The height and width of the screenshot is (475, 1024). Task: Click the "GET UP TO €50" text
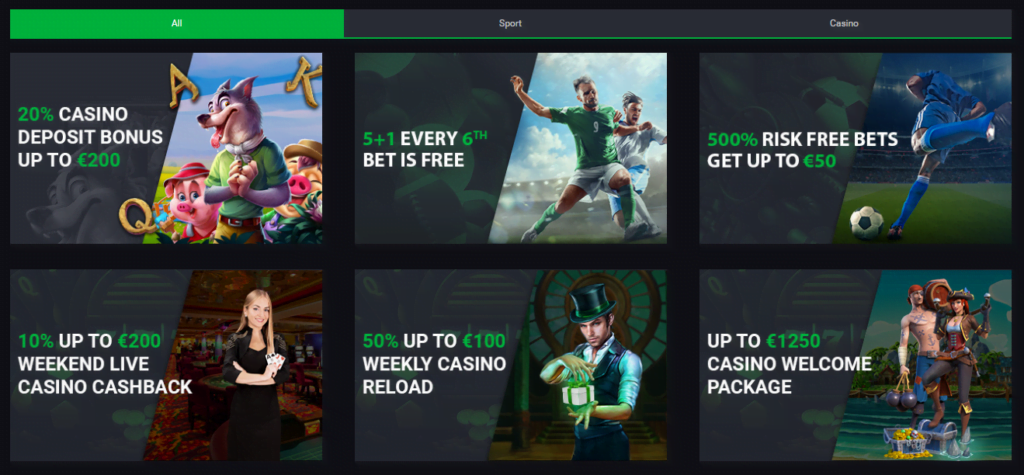tap(772, 161)
